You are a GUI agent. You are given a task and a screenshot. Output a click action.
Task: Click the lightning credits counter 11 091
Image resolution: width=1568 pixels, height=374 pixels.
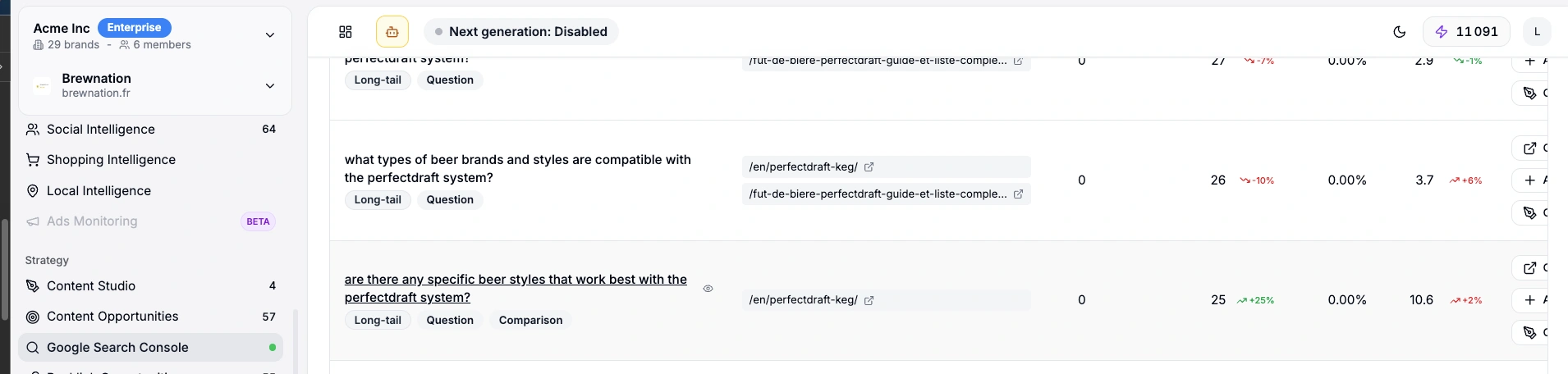click(1466, 32)
